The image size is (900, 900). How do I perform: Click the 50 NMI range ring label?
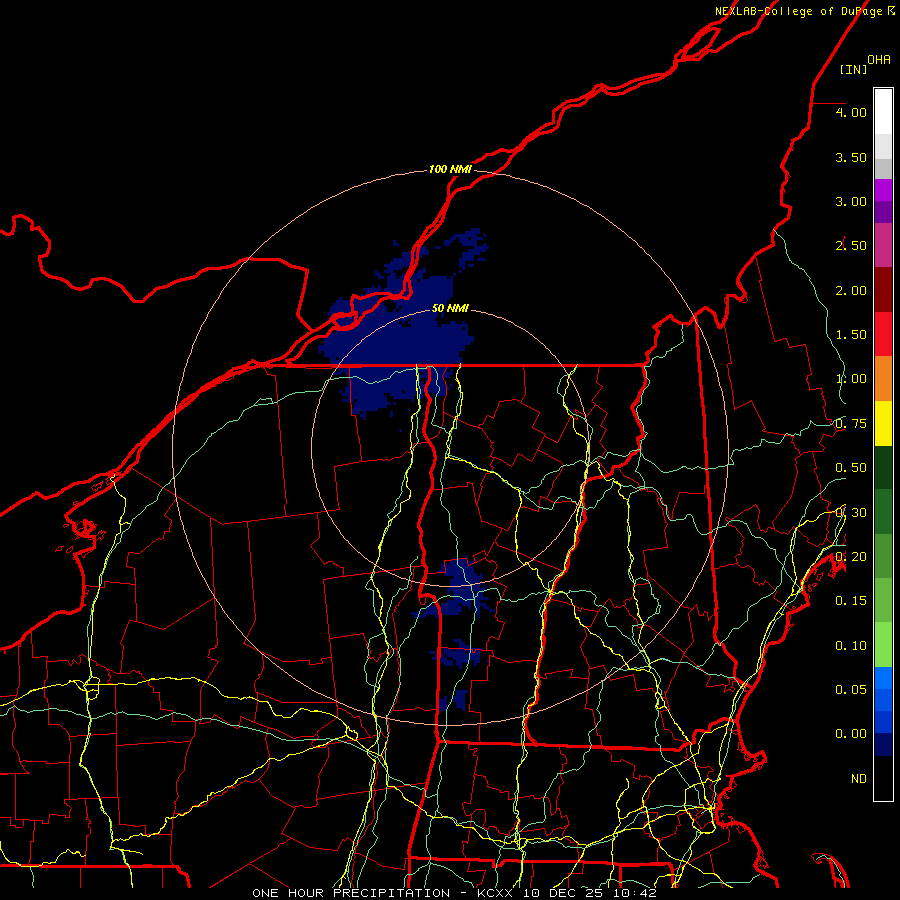pyautogui.click(x=450, y=308)
